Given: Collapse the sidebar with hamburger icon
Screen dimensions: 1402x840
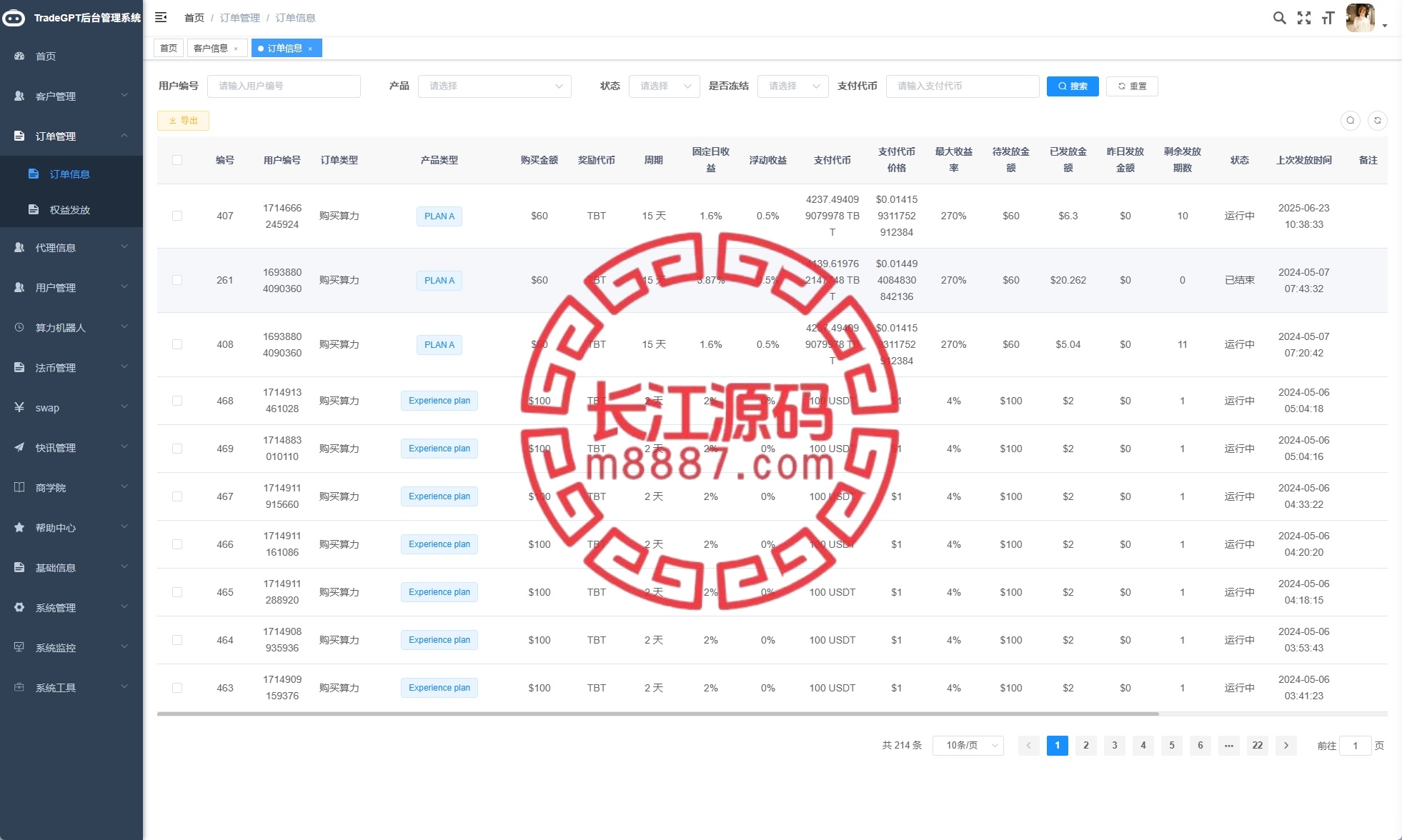Looking at the screenshot, I should click(x=161, y=17).
